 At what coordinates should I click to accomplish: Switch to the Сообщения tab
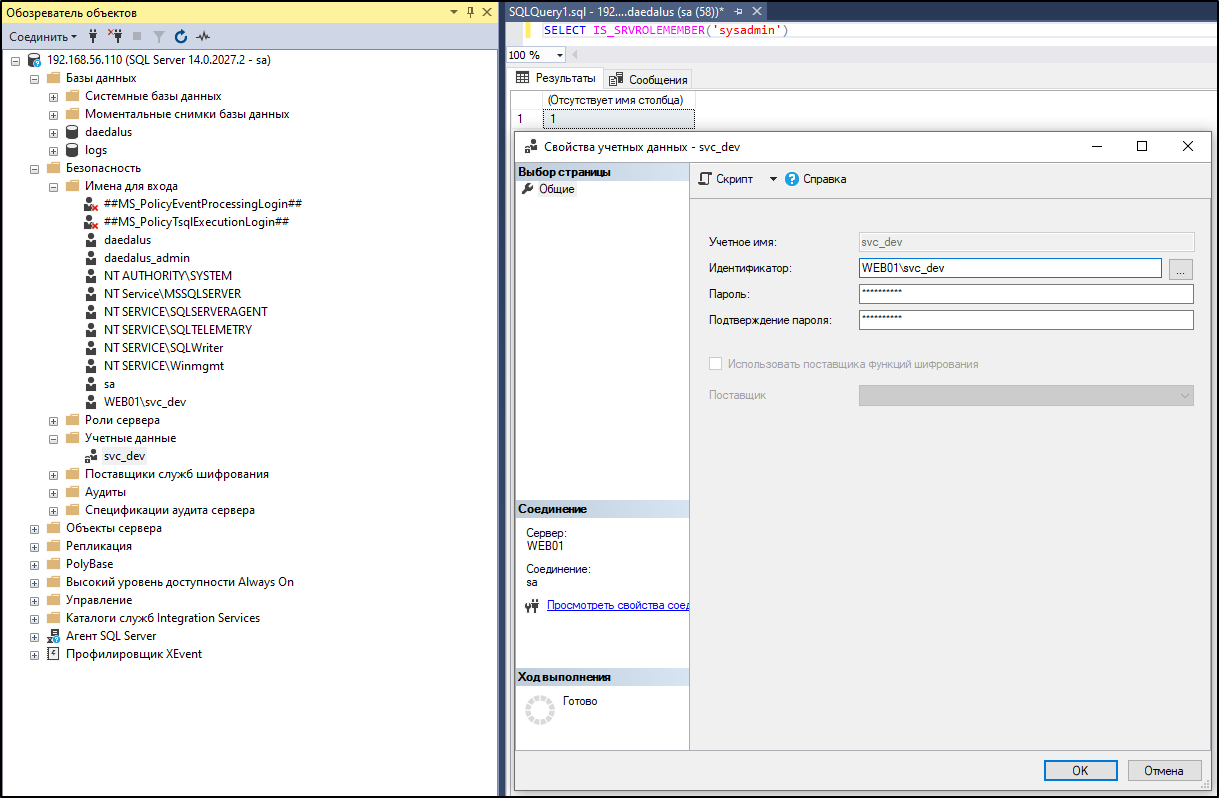pyautogui.click(x=650, y=78)
